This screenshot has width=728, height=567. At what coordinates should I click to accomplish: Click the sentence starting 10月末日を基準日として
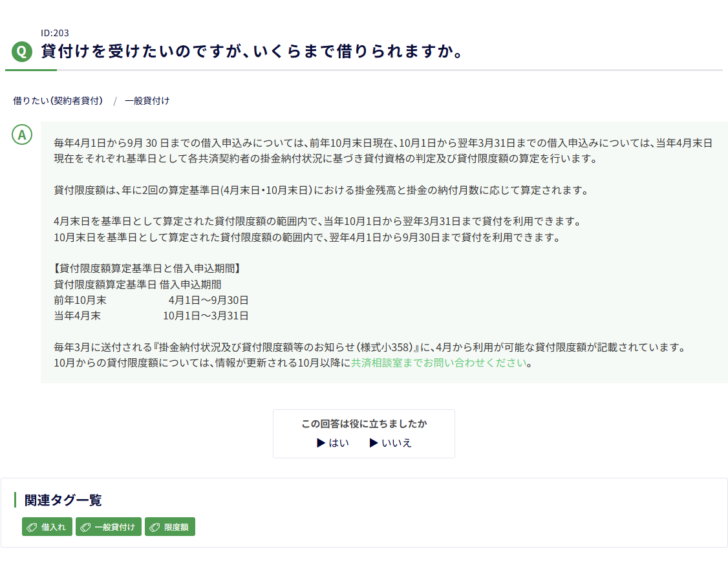[307, 237]
